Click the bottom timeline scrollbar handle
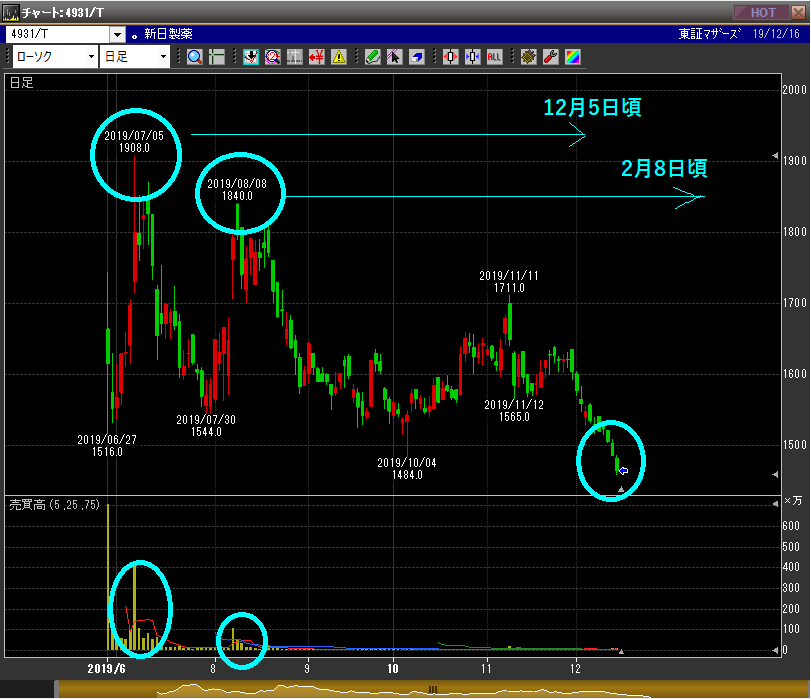 click(433, 689)
